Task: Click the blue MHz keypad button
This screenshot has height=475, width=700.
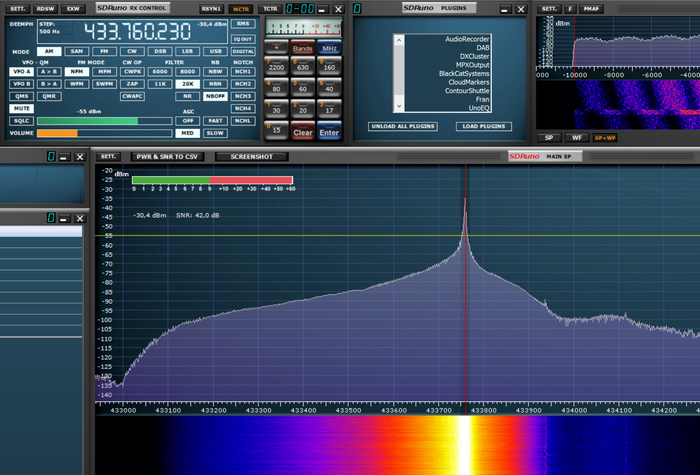Action: coord(329,47)
